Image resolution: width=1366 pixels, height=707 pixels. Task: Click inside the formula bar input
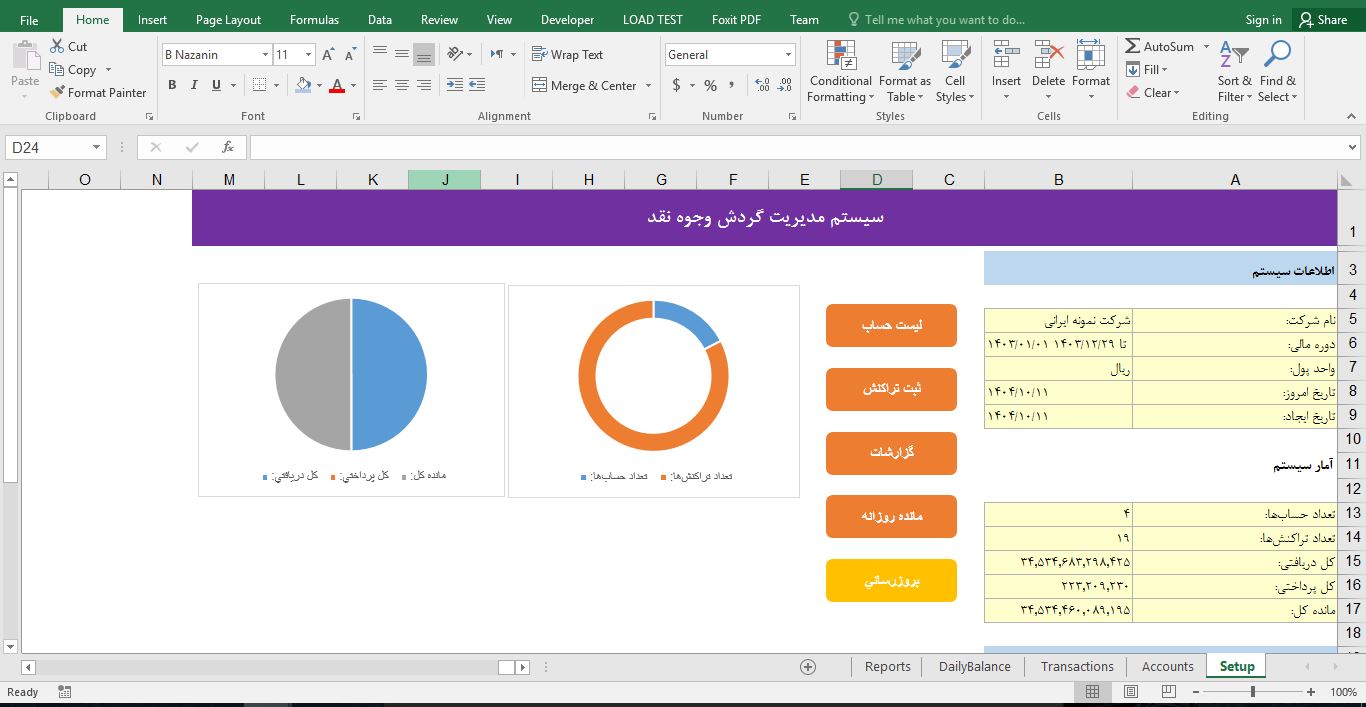pos(790,148)
